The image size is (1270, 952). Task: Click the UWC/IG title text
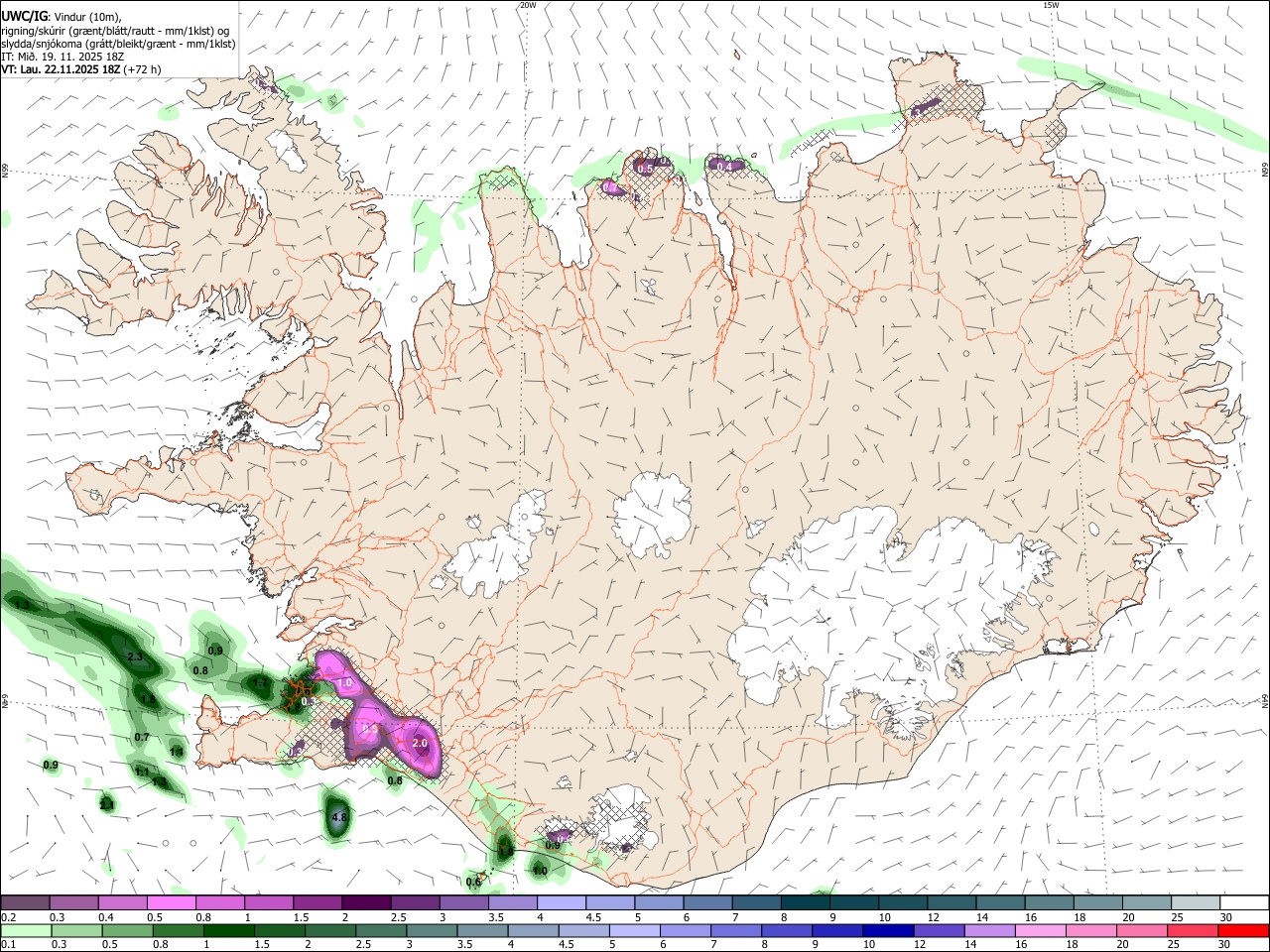tap(24, 16)
